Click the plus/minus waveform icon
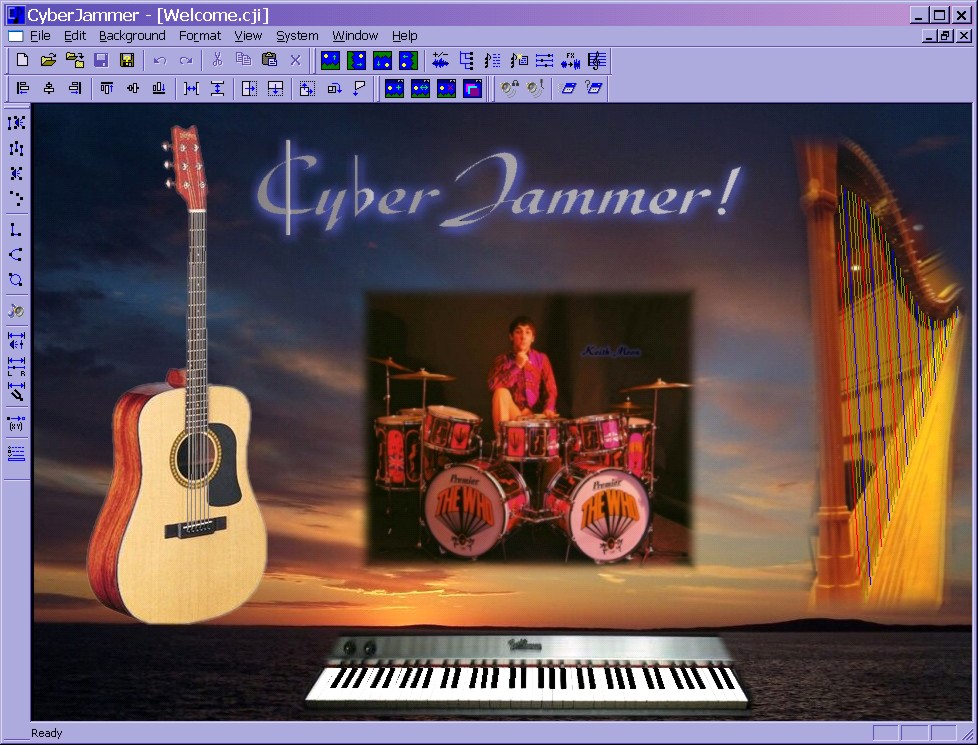Image resolution: width=978 pixels, height=745 pixels. 440,60
